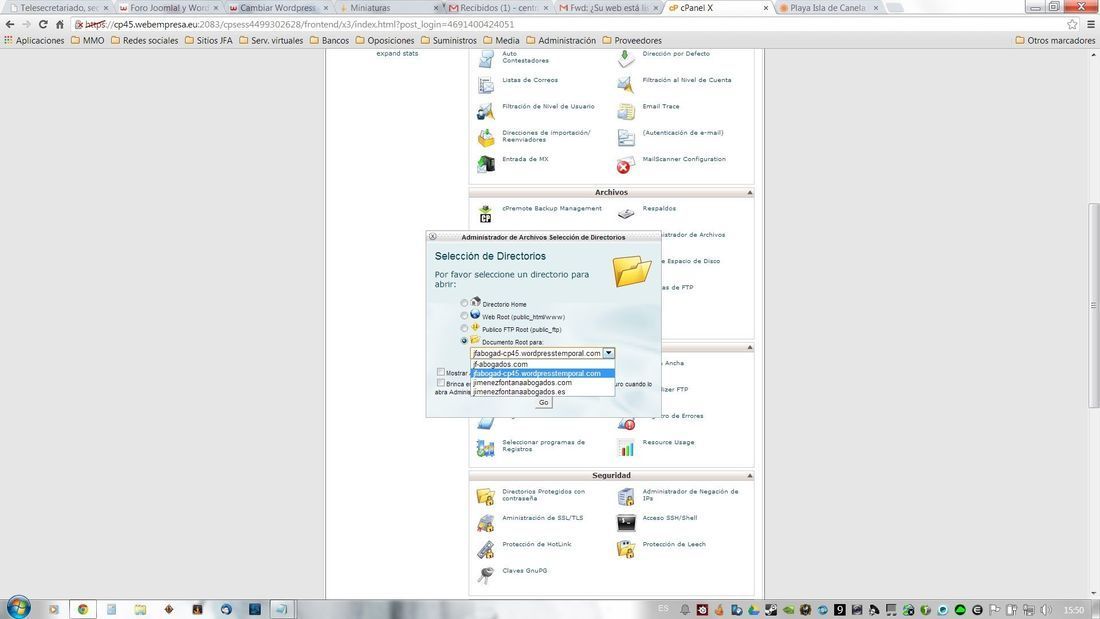Open the Windows Start menu

tap(18, 607)
